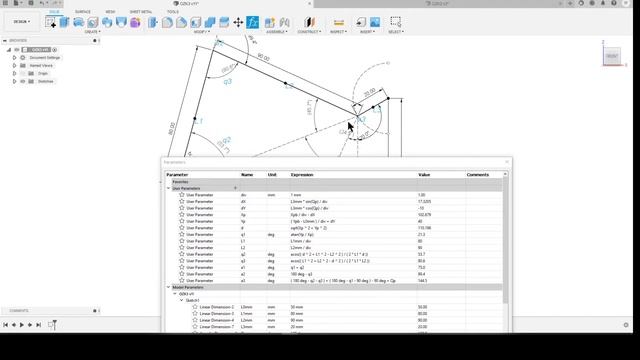Select the Shell tool

(196, 22)
